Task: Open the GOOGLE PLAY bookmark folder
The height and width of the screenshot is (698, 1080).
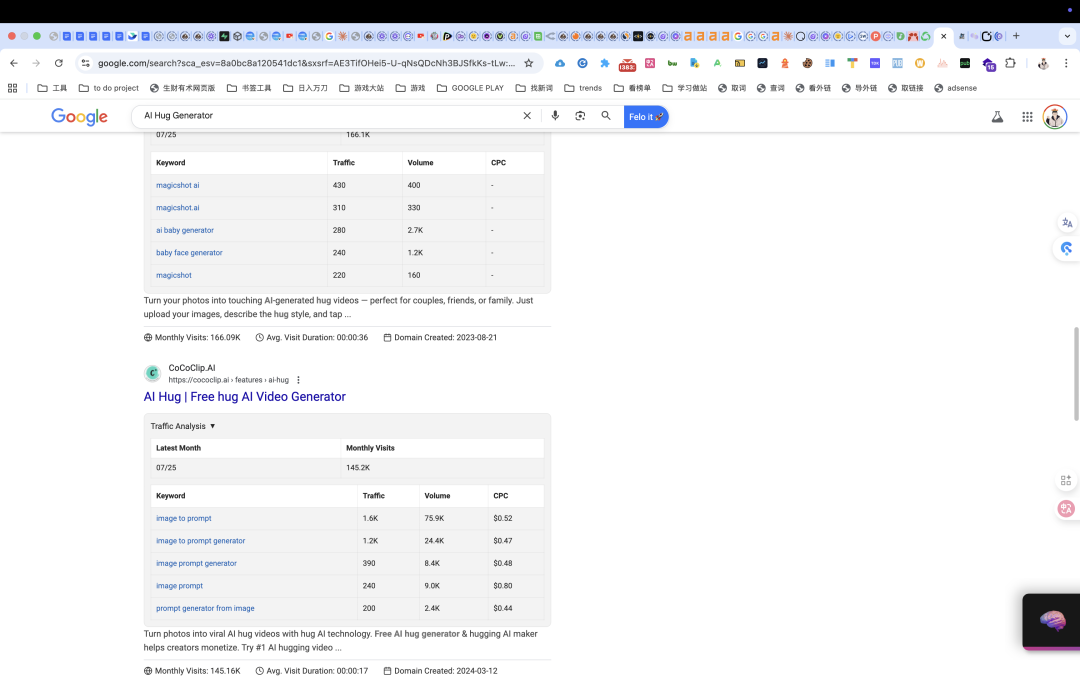Action: point(470,88)
